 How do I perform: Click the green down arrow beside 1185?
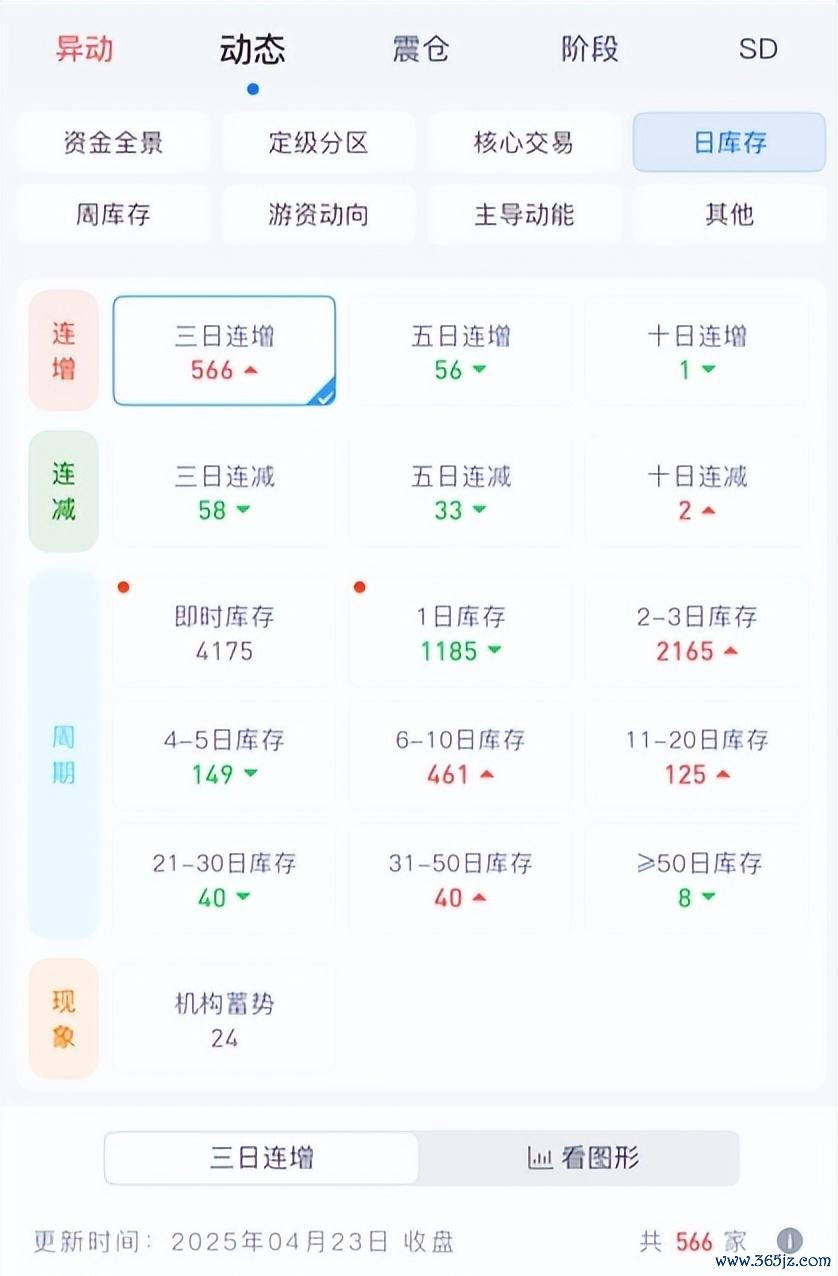click(494, 651)
